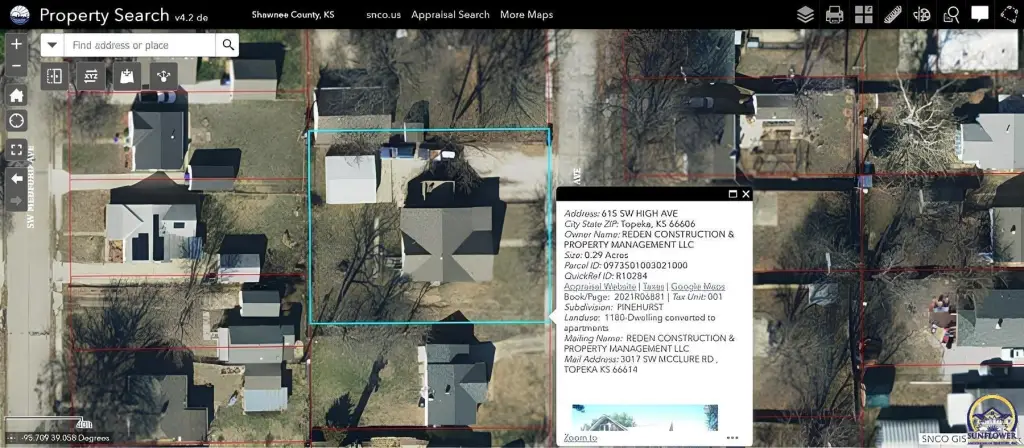Click the Taxes link in popup

point(653,286)
